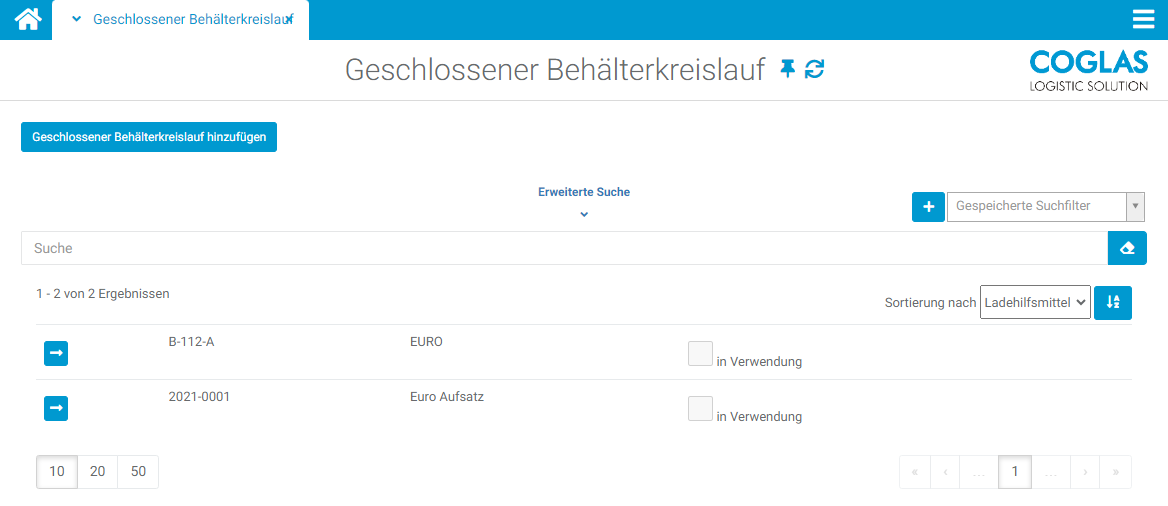The image size is (1168, 506).
Task: Show 50 results per page
Action: 138,472
